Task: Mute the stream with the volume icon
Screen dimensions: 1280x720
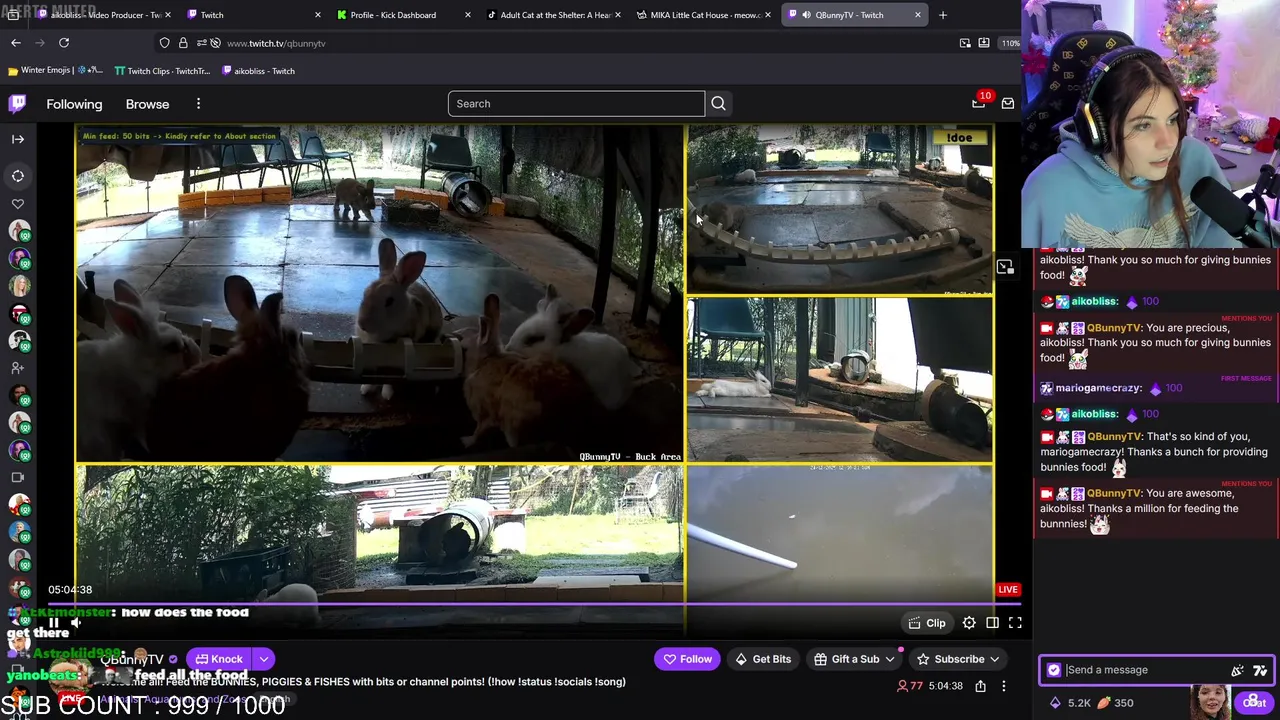Action: click(76, 623)
